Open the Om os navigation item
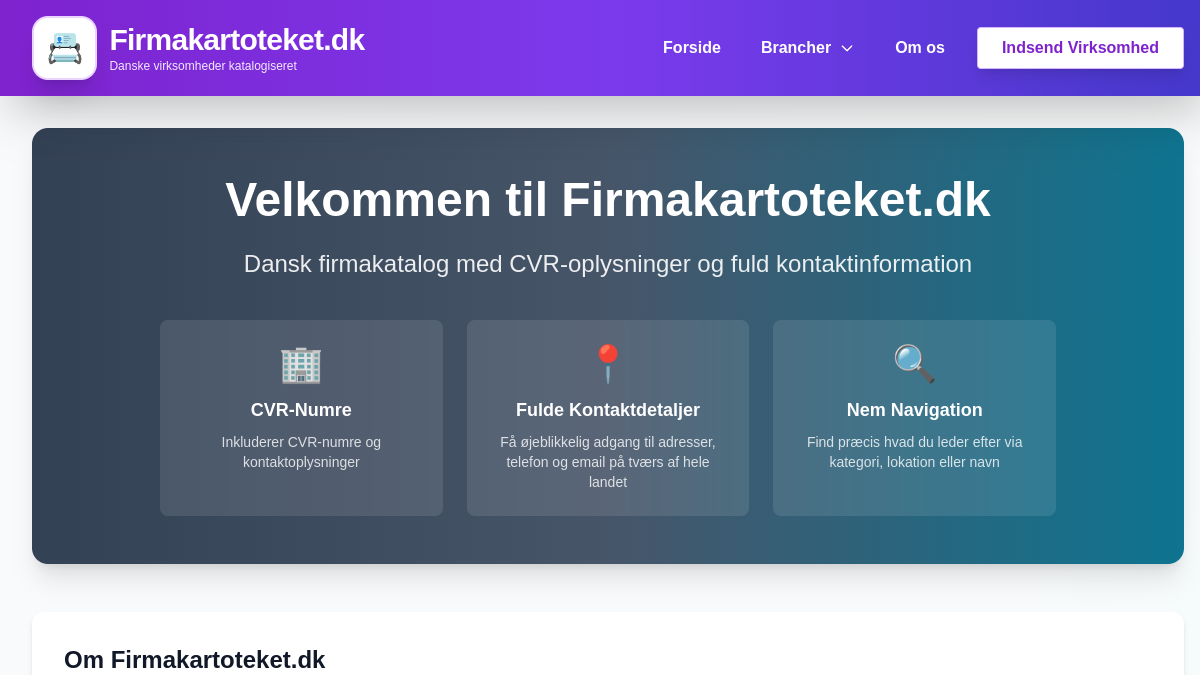Screen dimensions: 1200x675 [919, 47]
